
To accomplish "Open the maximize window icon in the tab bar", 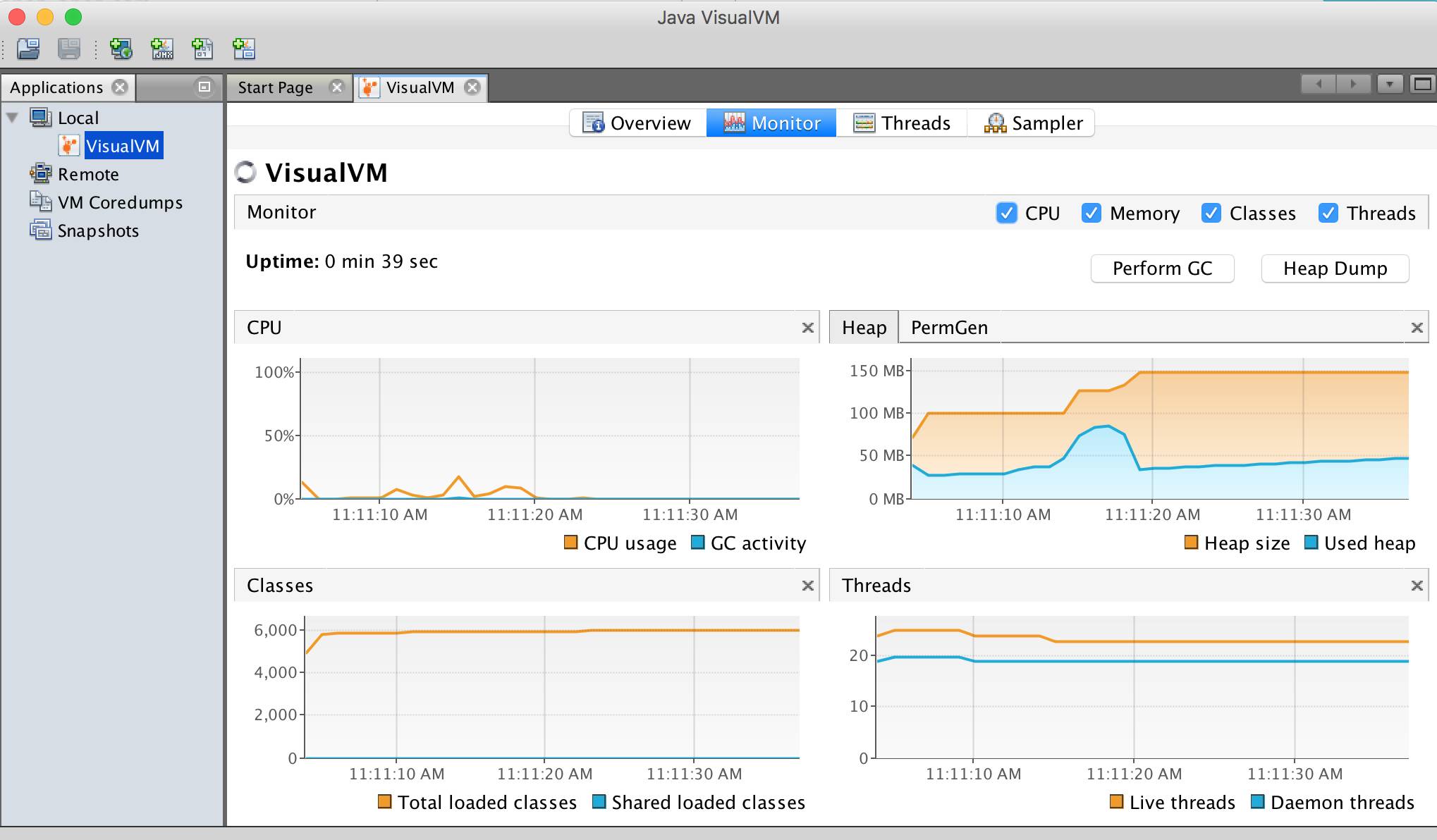I will point(1422,85).
